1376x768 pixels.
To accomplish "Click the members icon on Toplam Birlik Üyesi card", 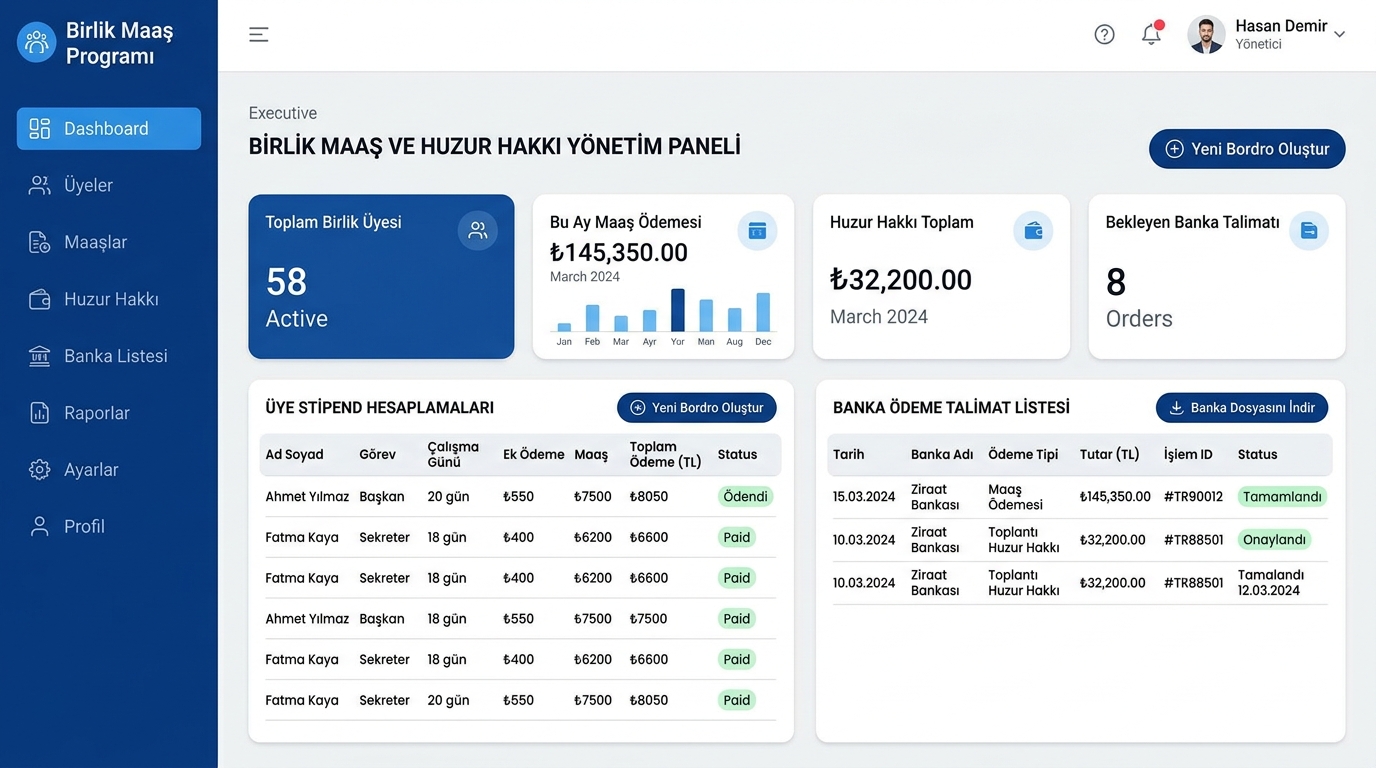I will click(478, 230).
